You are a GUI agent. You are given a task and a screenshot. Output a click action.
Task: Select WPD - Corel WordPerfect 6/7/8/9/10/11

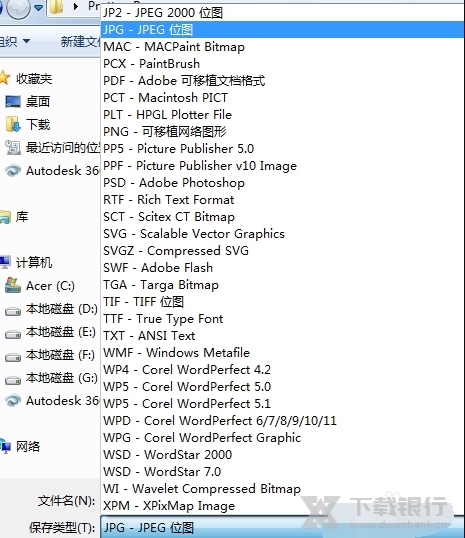pos(282,421)
